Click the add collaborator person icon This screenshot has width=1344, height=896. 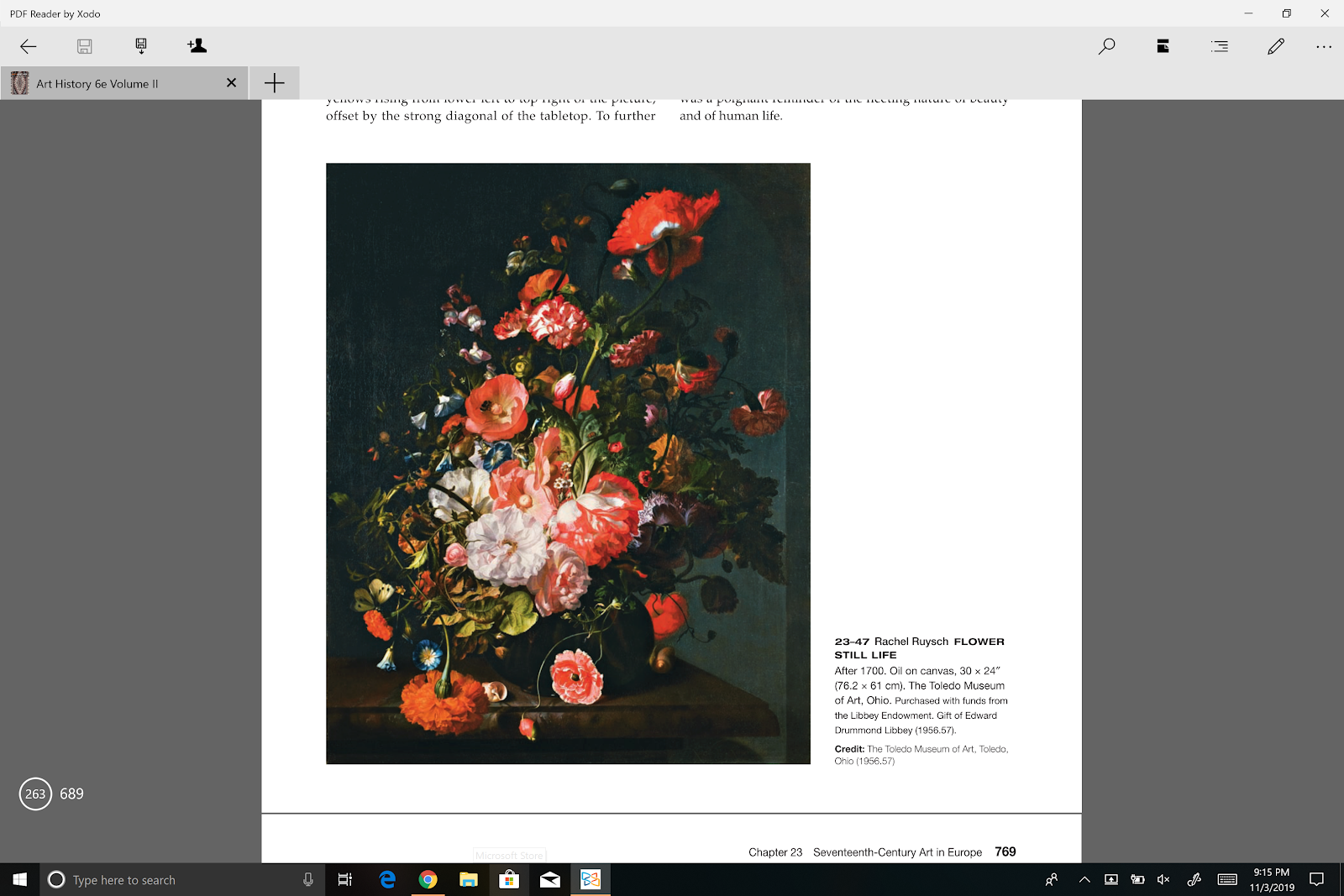tap(197, 45)
